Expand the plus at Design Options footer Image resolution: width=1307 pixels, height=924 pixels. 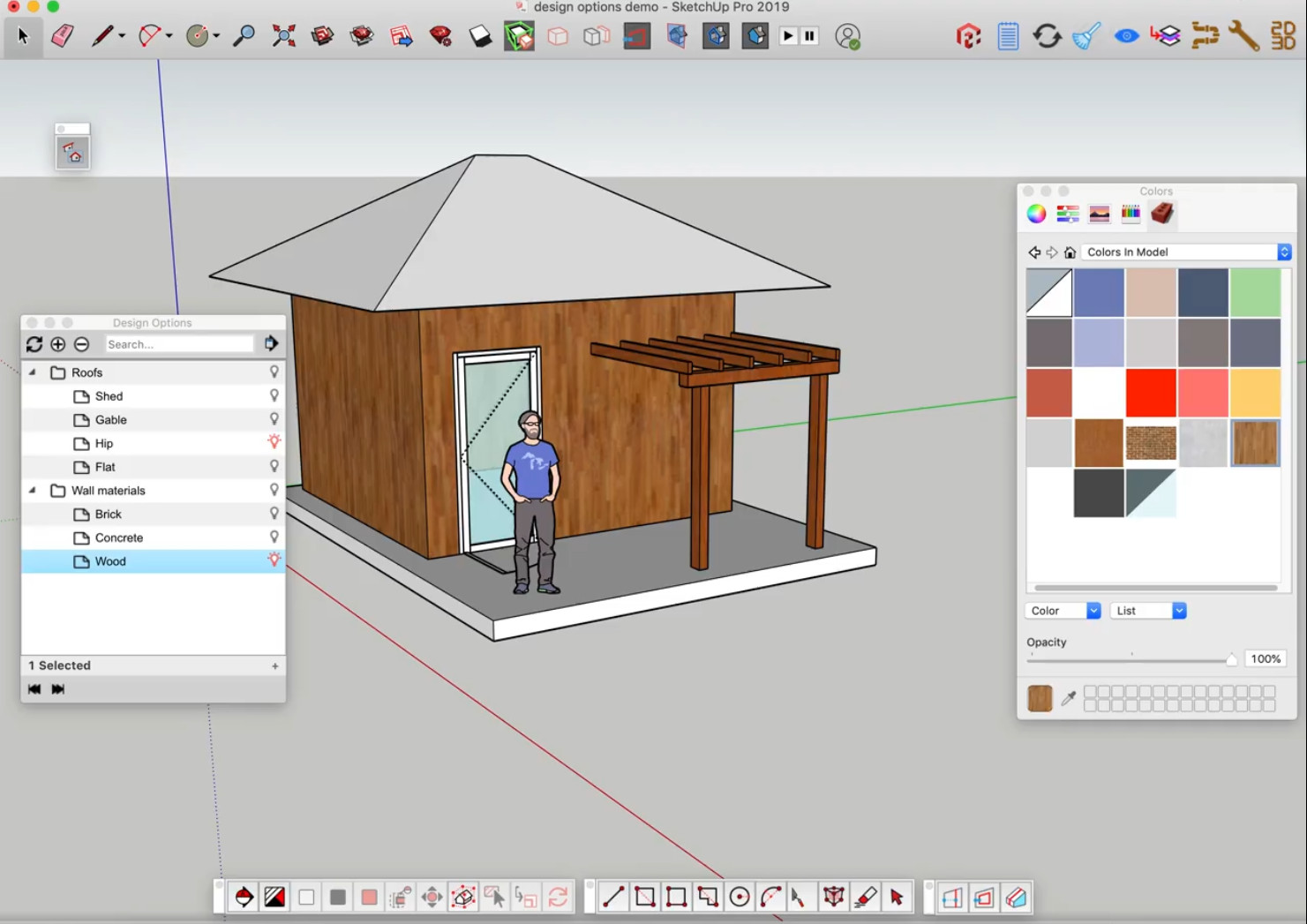coord(275,666)
